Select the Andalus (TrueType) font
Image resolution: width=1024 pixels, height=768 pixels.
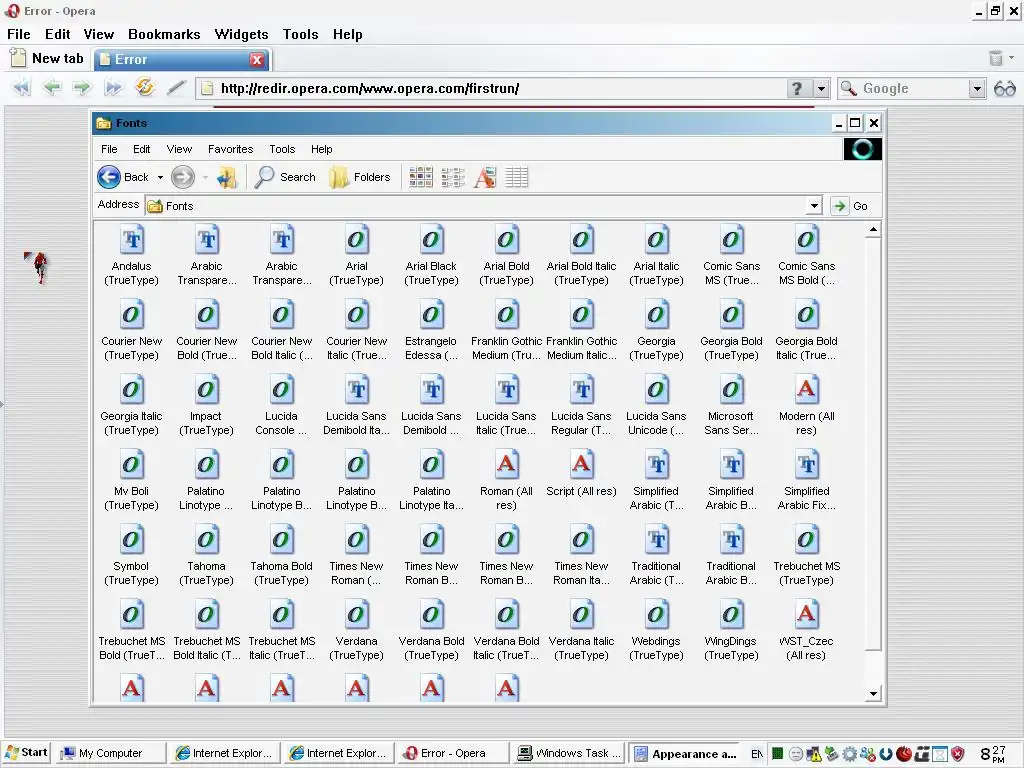tap(131, 255)
